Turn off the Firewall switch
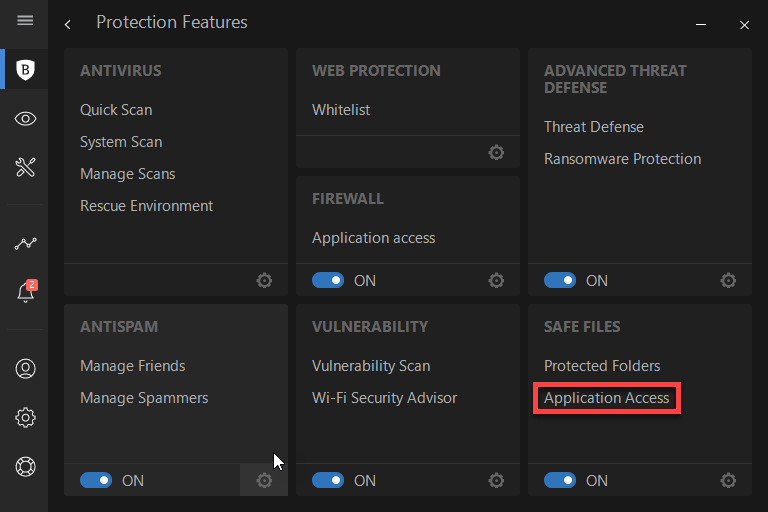The image size is (768, 512). (x=328, y=281)
